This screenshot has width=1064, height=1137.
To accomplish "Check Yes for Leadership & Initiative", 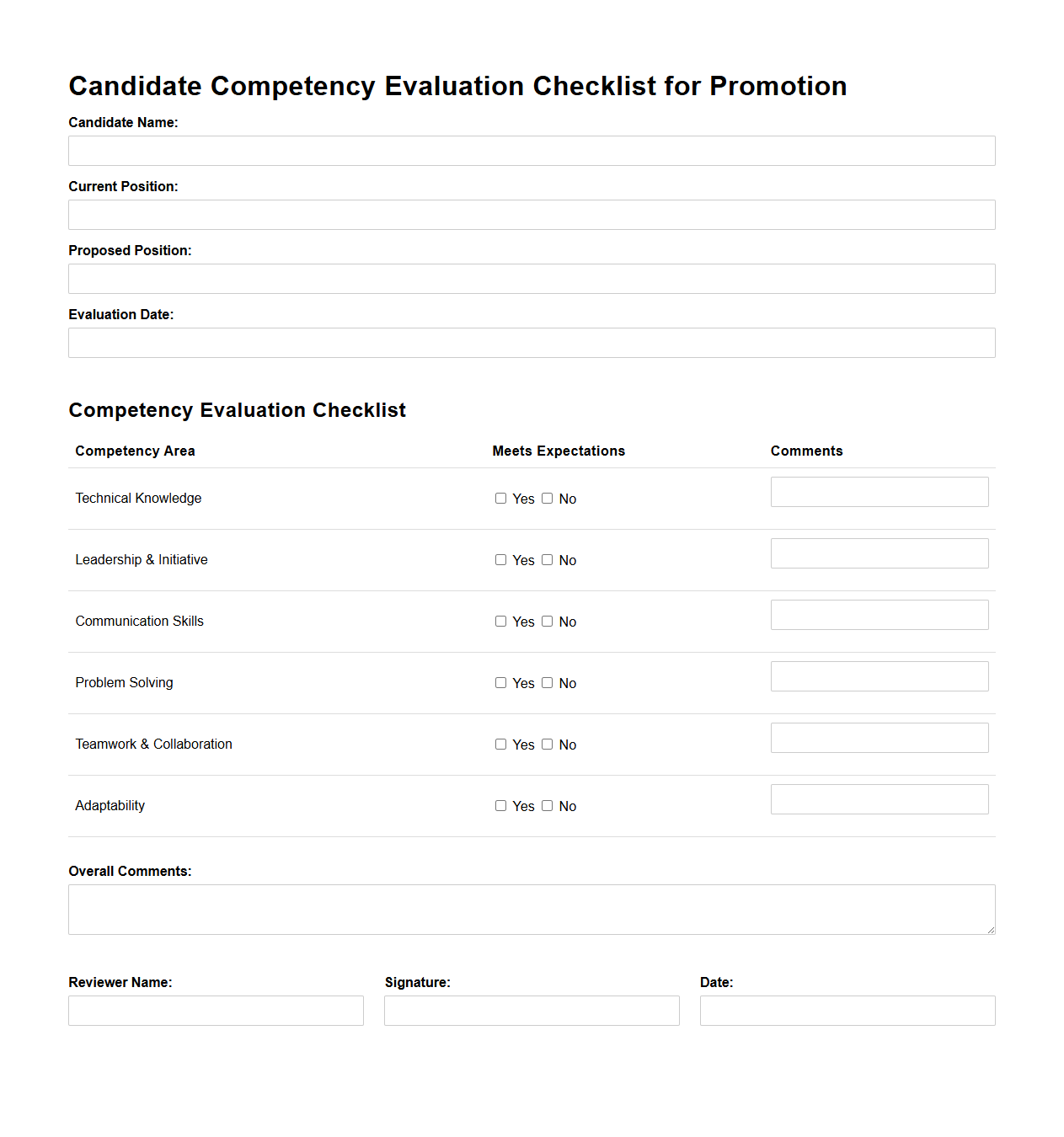I will click(x=500, y=560).
